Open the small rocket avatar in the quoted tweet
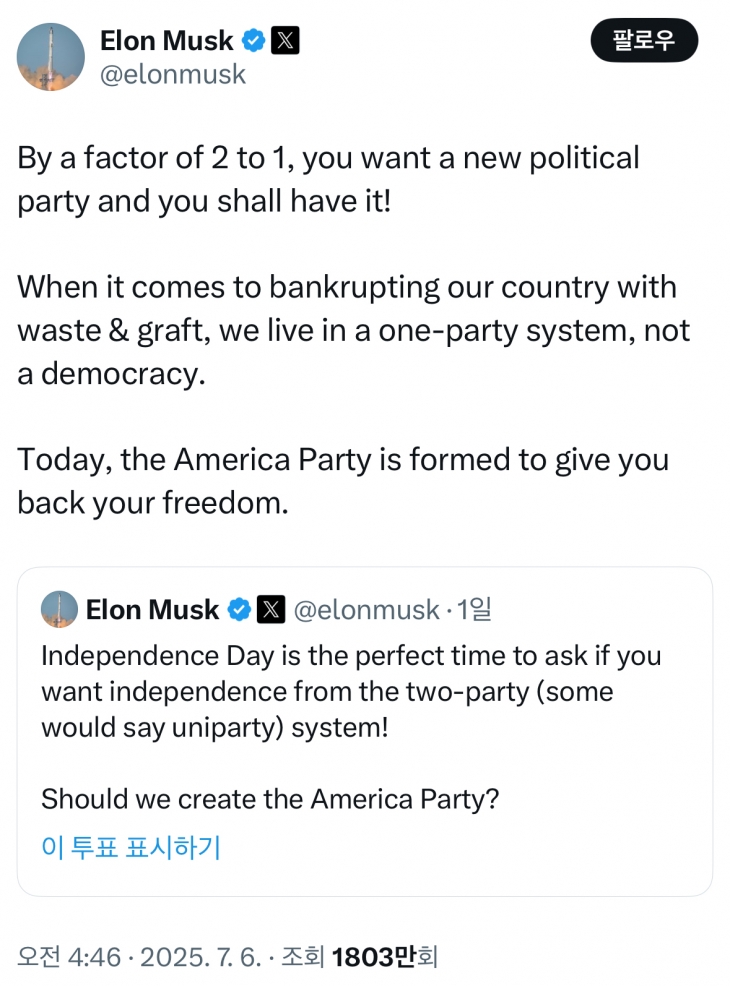This screenshot has width=730, height=986. pos(59,609)
